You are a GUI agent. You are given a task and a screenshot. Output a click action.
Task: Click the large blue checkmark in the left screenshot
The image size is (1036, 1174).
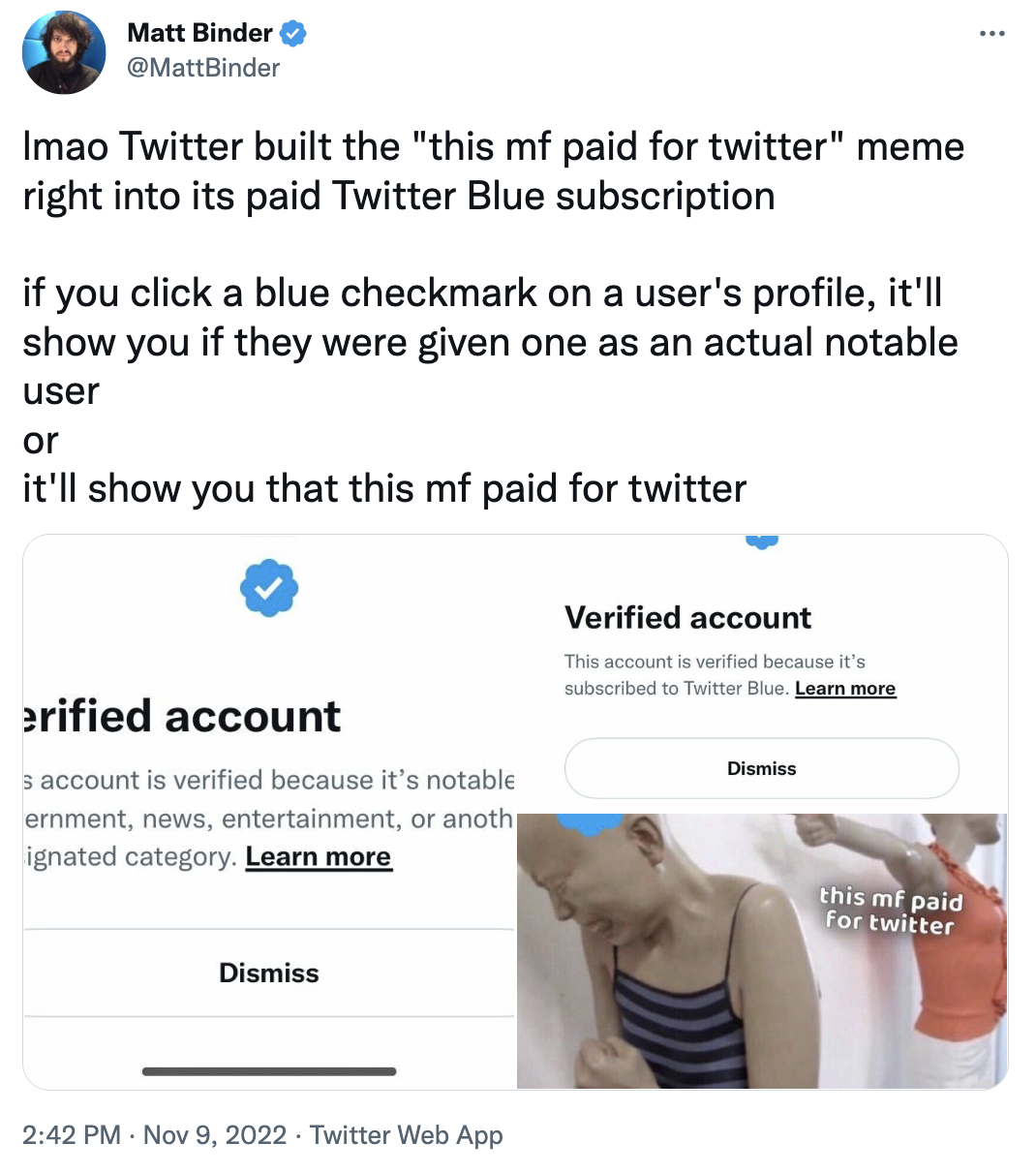pyautogui.click(x=269, y=587)
